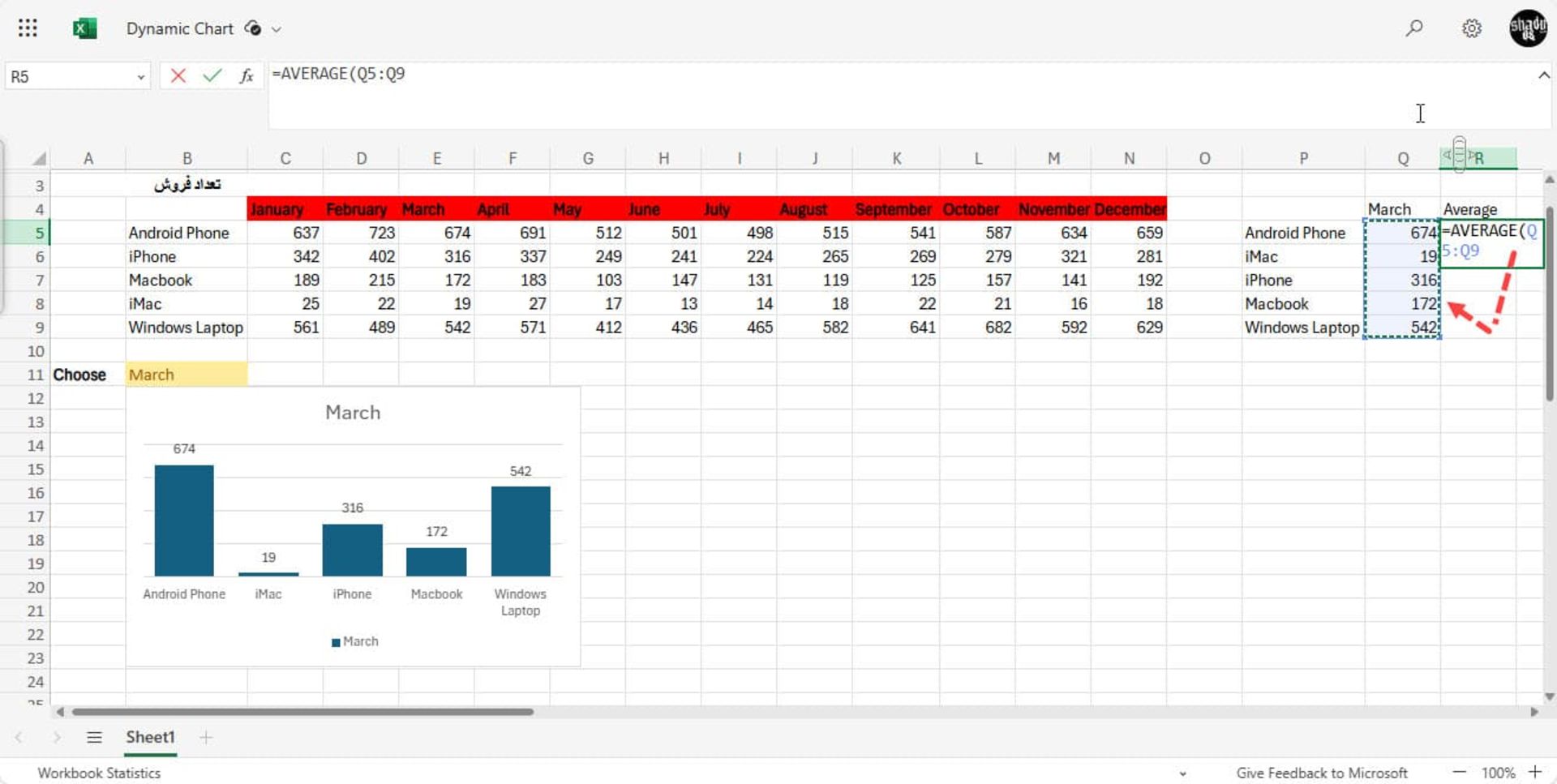The width and height of the screenshot is (1557, 784).
Task: Click the Average header cell
Action: pyautogui.click(x=1478, y=209)
